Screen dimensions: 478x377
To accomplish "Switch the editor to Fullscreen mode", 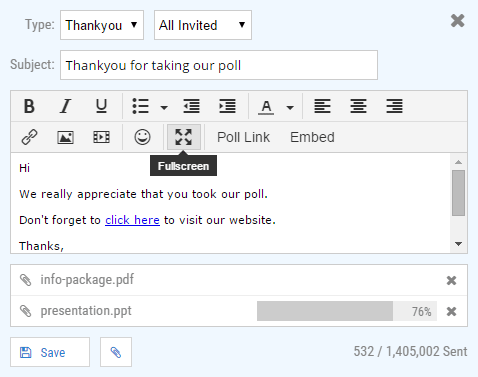I will (x=184, y=137).
